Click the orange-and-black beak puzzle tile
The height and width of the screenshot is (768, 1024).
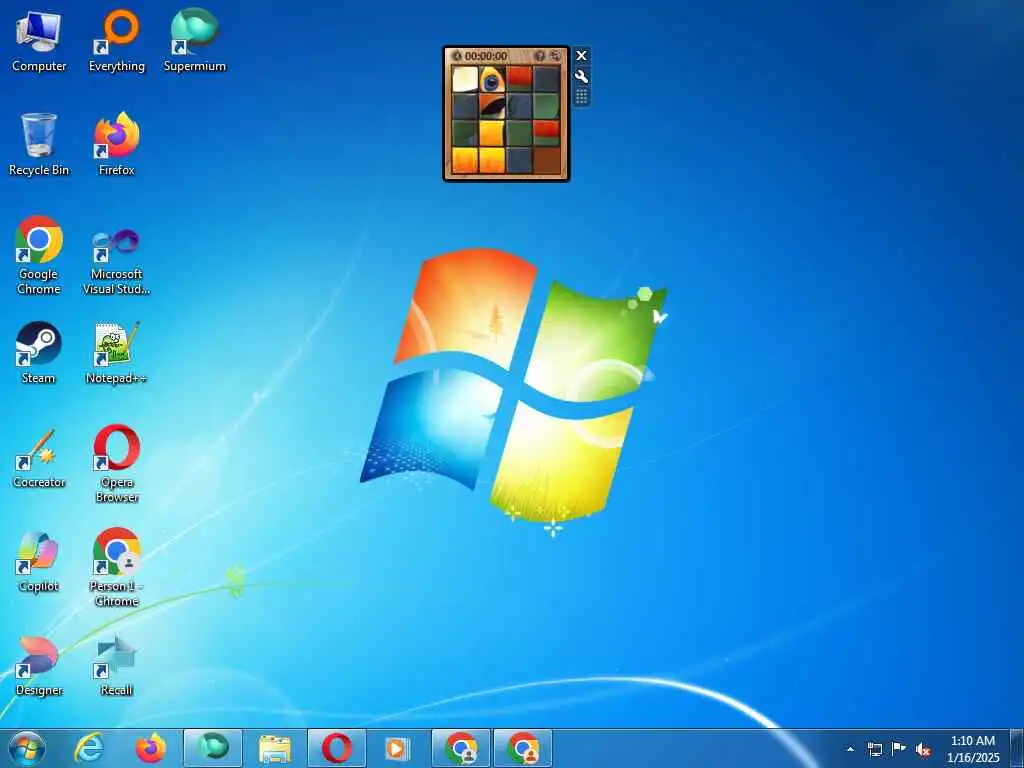(492, 106)
